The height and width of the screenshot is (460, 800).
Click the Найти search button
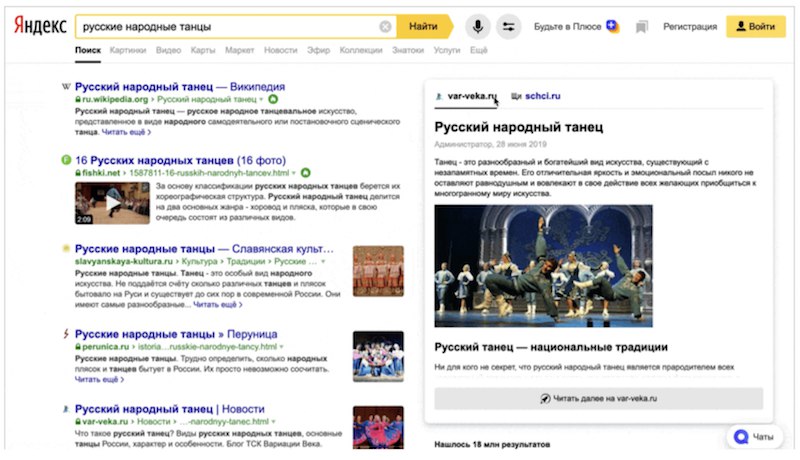coord(423,27)
